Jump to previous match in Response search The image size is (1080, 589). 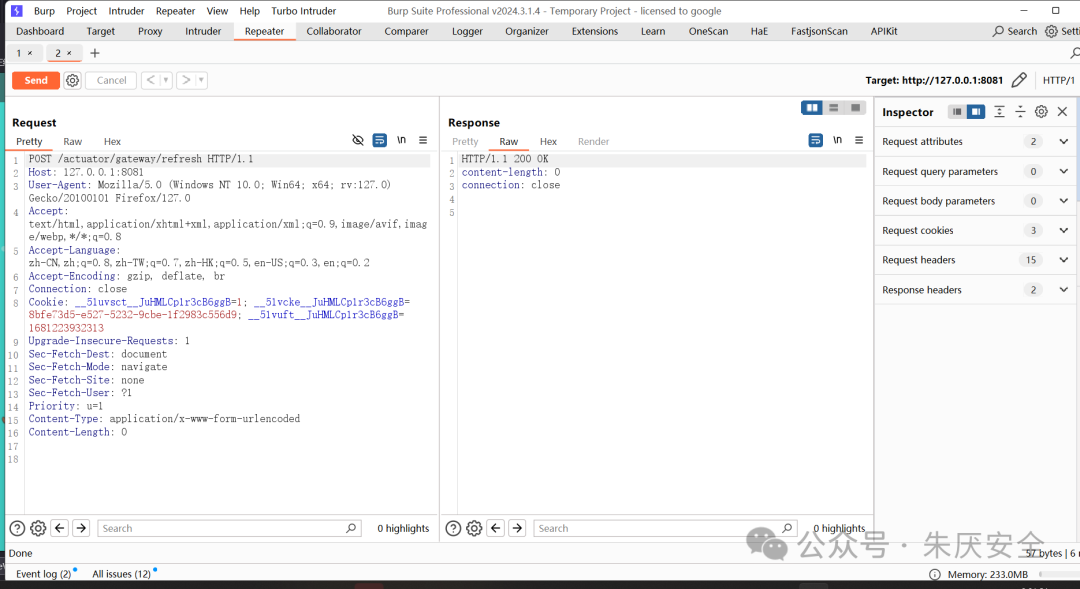[x=496, y=528]
